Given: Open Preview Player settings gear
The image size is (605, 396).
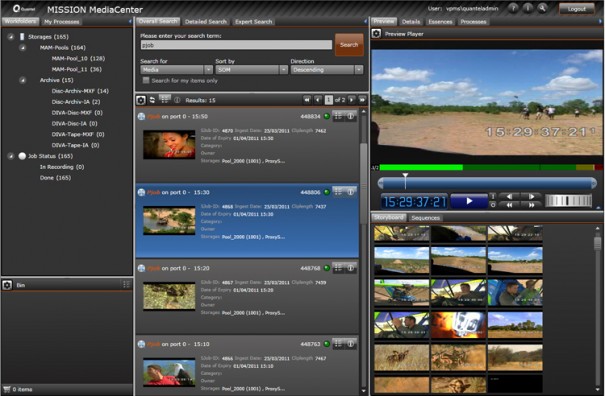Looking at the screenshot, I should (x=376, y=34).
